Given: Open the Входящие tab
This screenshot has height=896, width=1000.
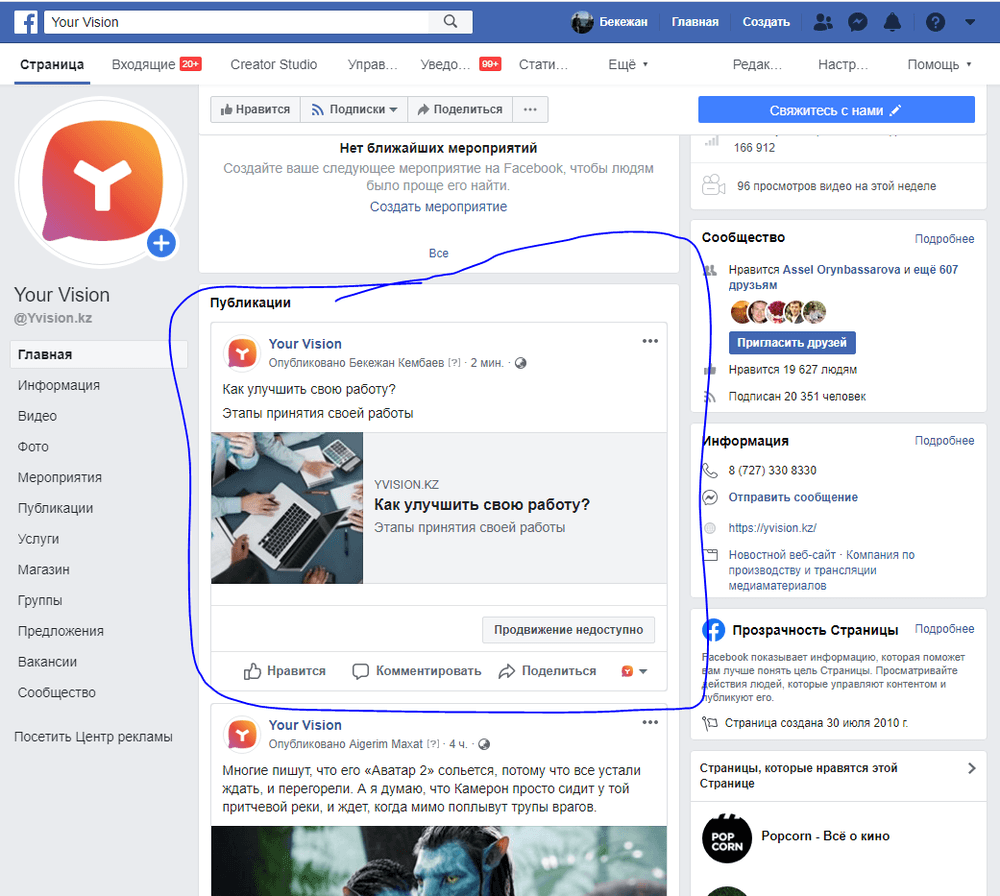Looking at the screenshot, I should [x=156, y=64].
